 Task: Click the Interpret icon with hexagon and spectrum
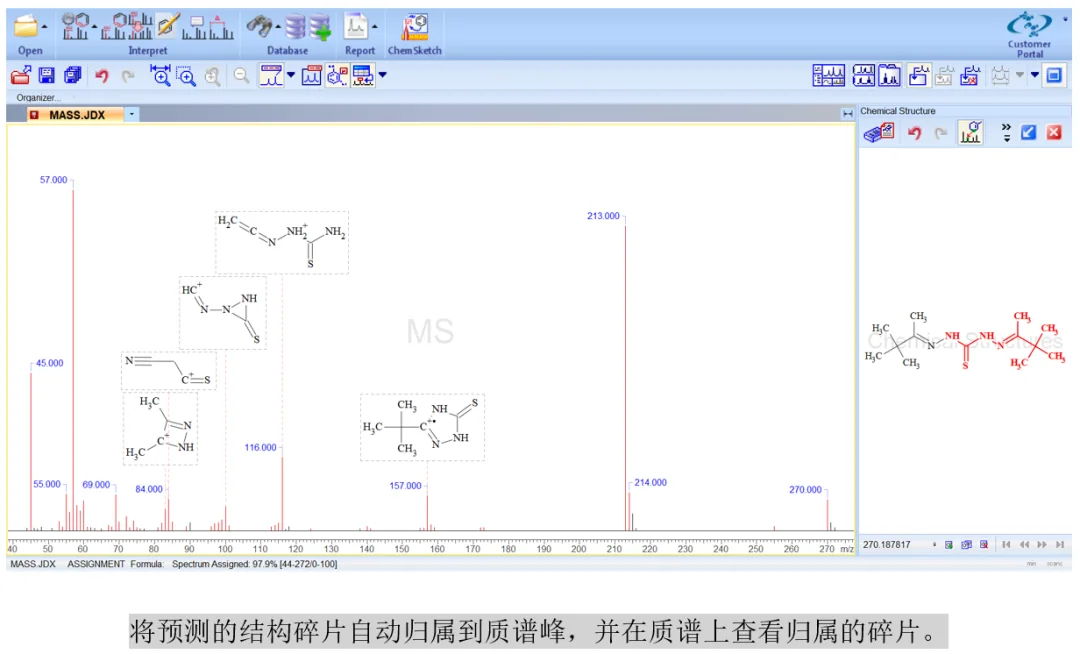(x=114, y=26)
